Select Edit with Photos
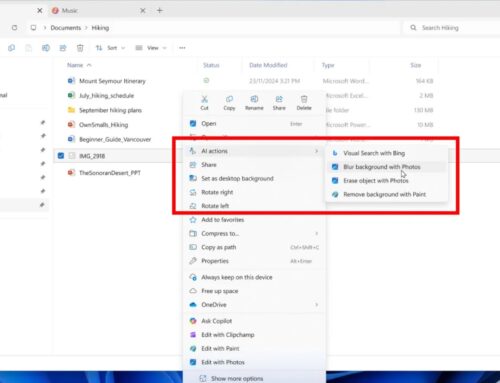 pos(254,362)
